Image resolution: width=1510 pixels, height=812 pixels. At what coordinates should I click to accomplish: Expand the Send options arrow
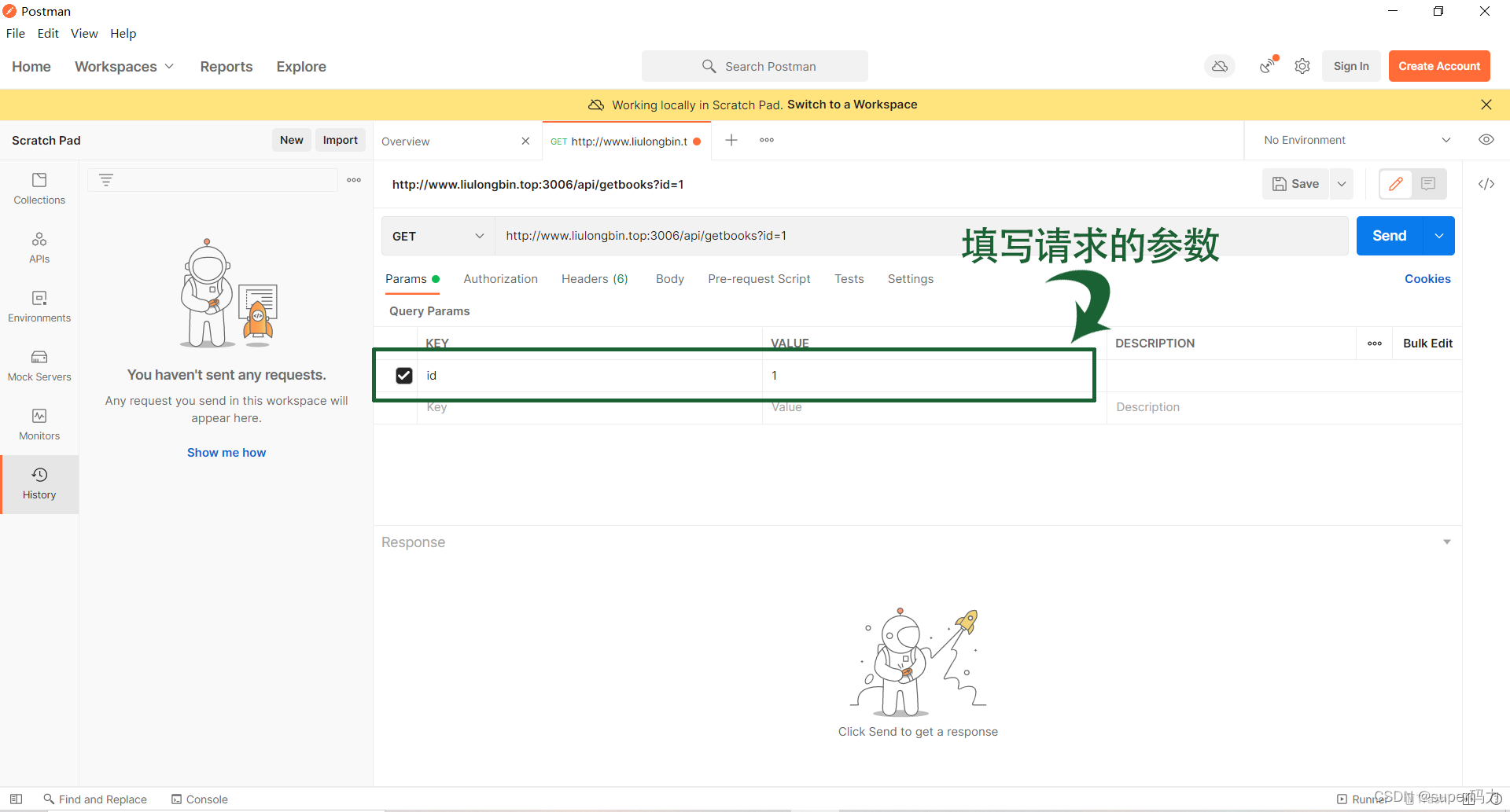(1438, 236)
